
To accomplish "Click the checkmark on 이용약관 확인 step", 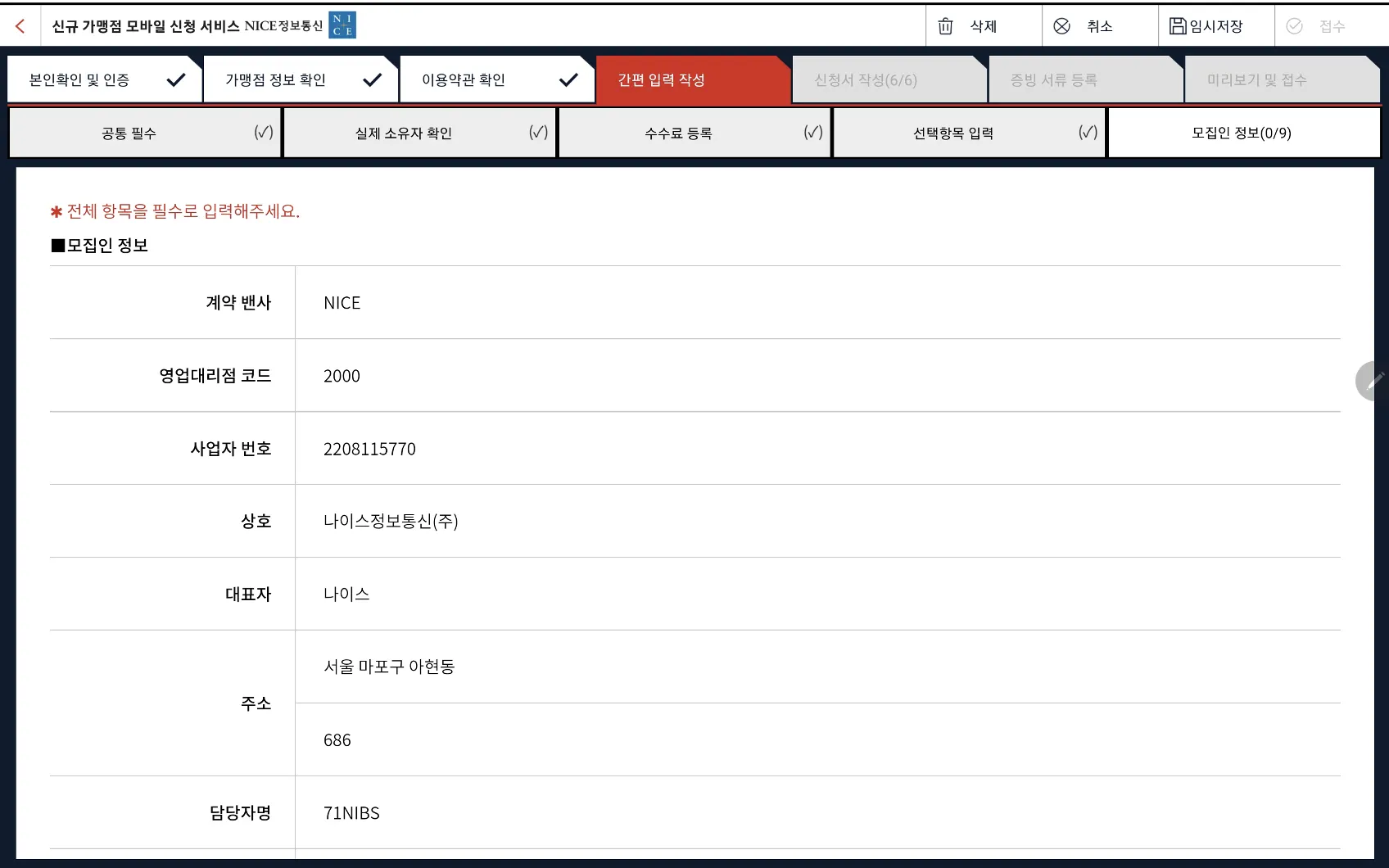I will click(568, 79).
